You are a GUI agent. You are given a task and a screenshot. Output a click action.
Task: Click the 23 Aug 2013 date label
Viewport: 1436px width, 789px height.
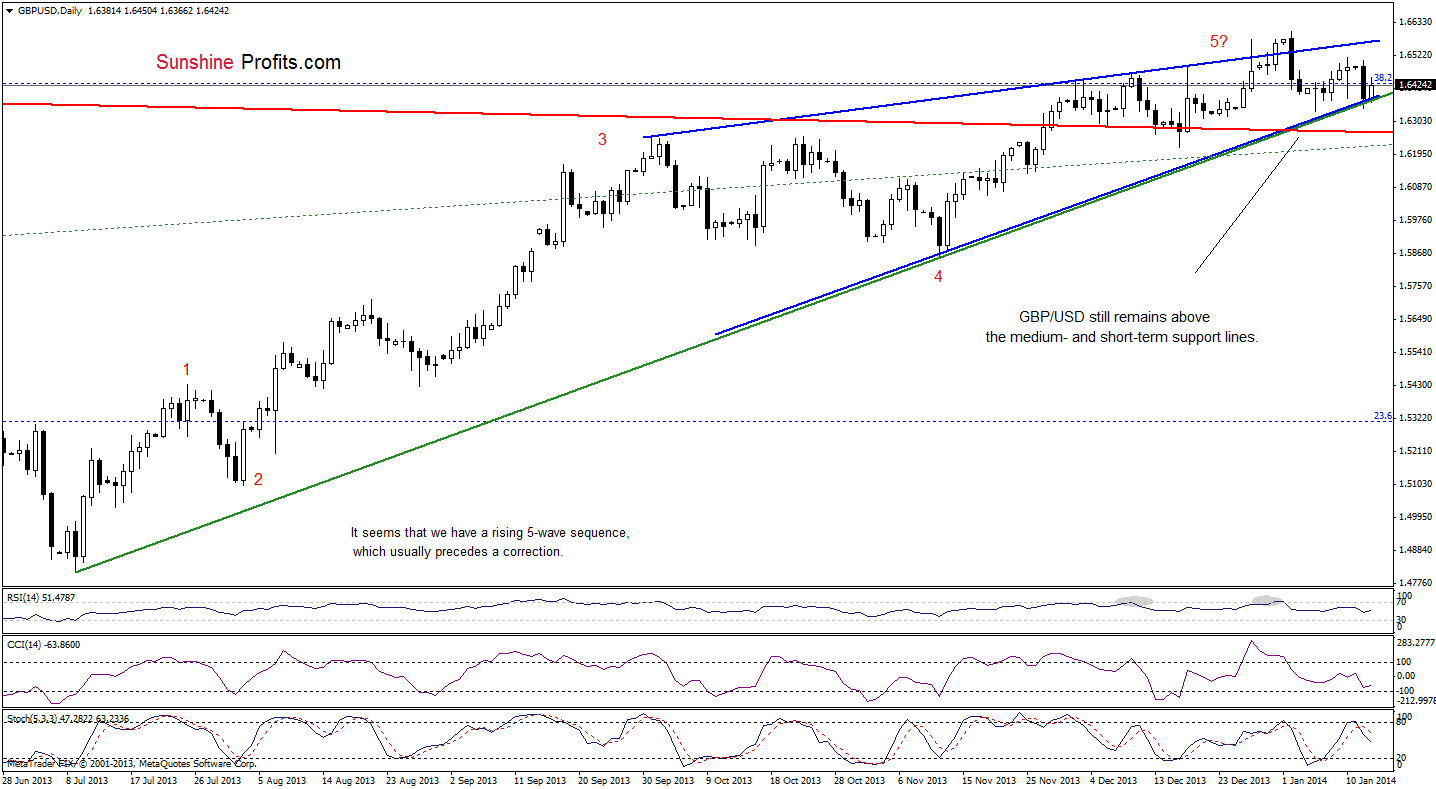411,779
